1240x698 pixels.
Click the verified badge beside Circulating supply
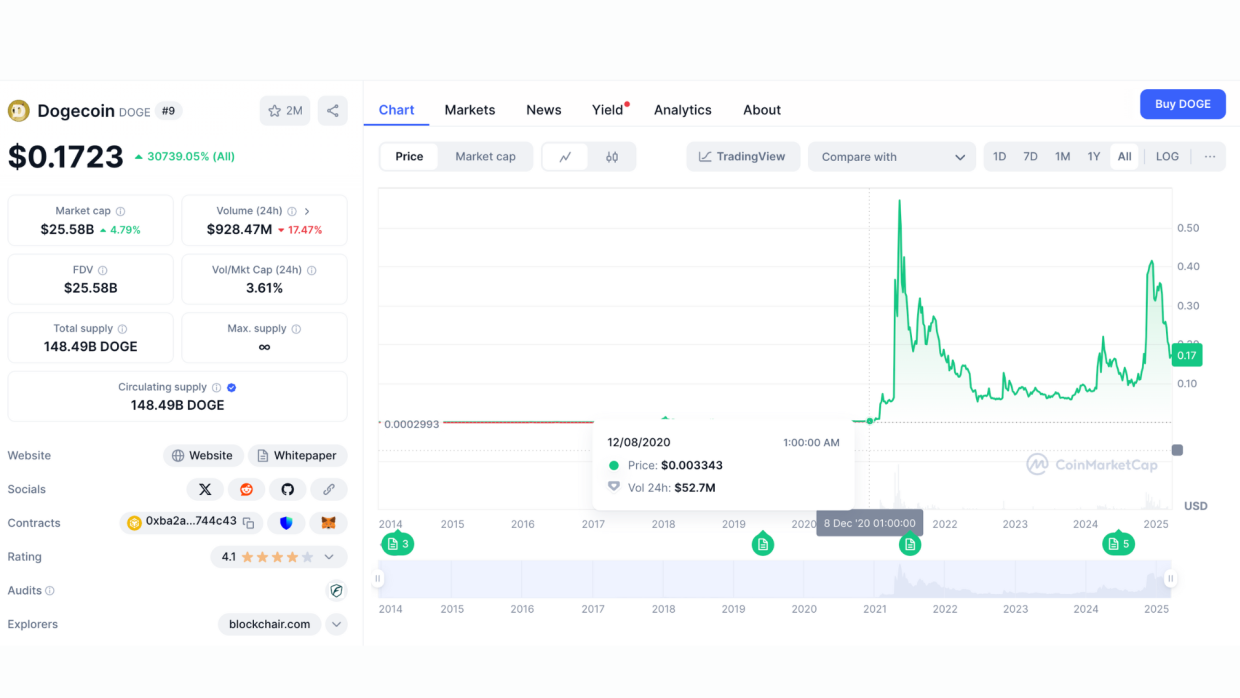click(232, 388)
